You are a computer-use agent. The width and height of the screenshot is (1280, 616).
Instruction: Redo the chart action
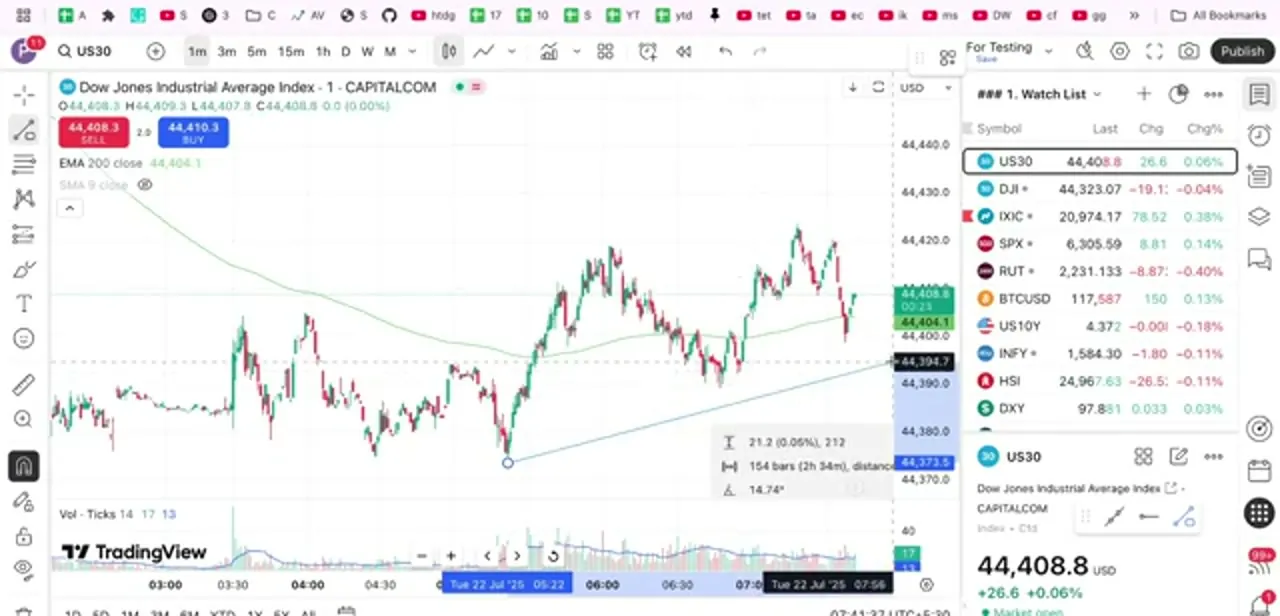760,51
